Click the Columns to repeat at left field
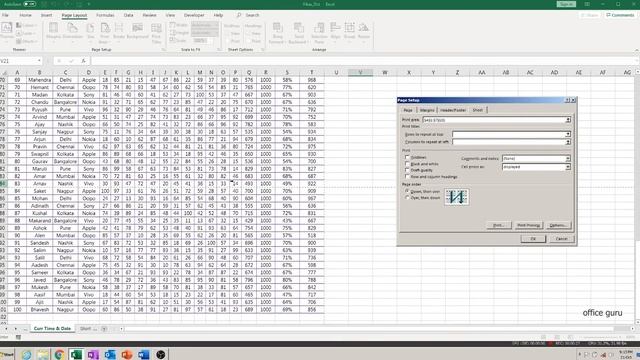This screenshot has height=360, width=640. pyautogui.click(x=509, y=142)
